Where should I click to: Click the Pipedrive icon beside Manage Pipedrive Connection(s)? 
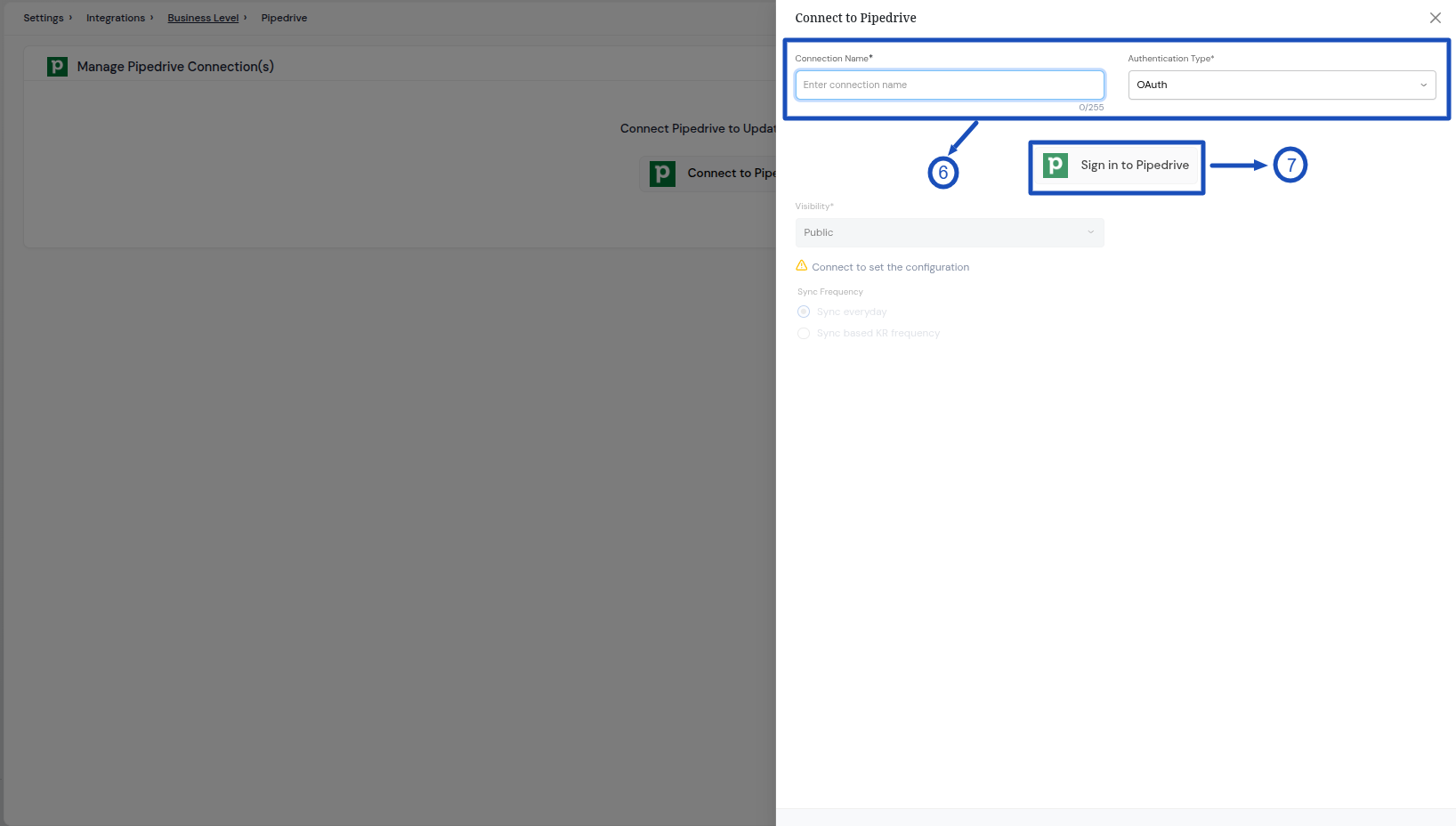tap(57, 66)
